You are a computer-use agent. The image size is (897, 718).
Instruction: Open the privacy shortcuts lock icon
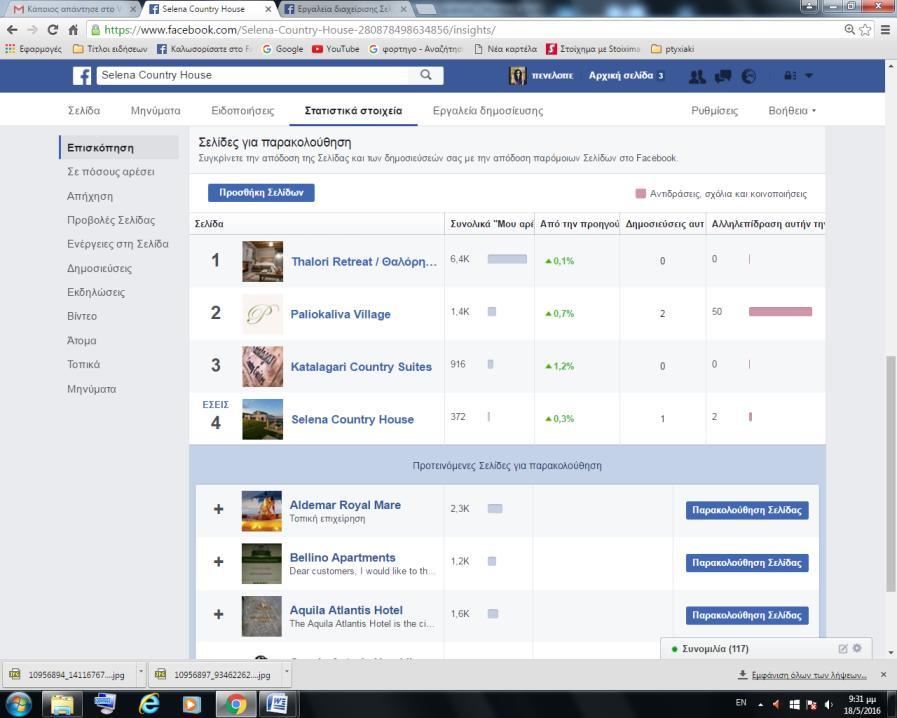(789, 76)
